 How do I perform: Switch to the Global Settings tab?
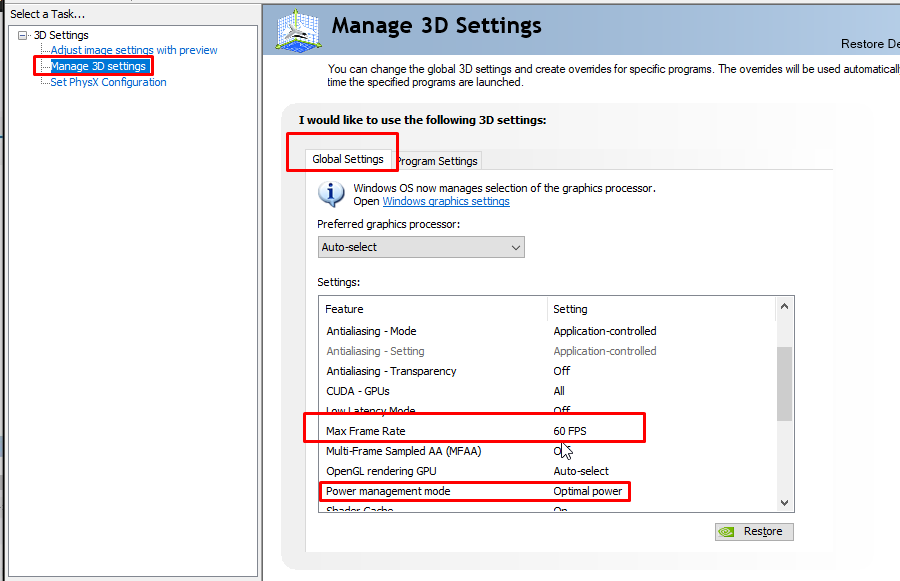[348, 159]
